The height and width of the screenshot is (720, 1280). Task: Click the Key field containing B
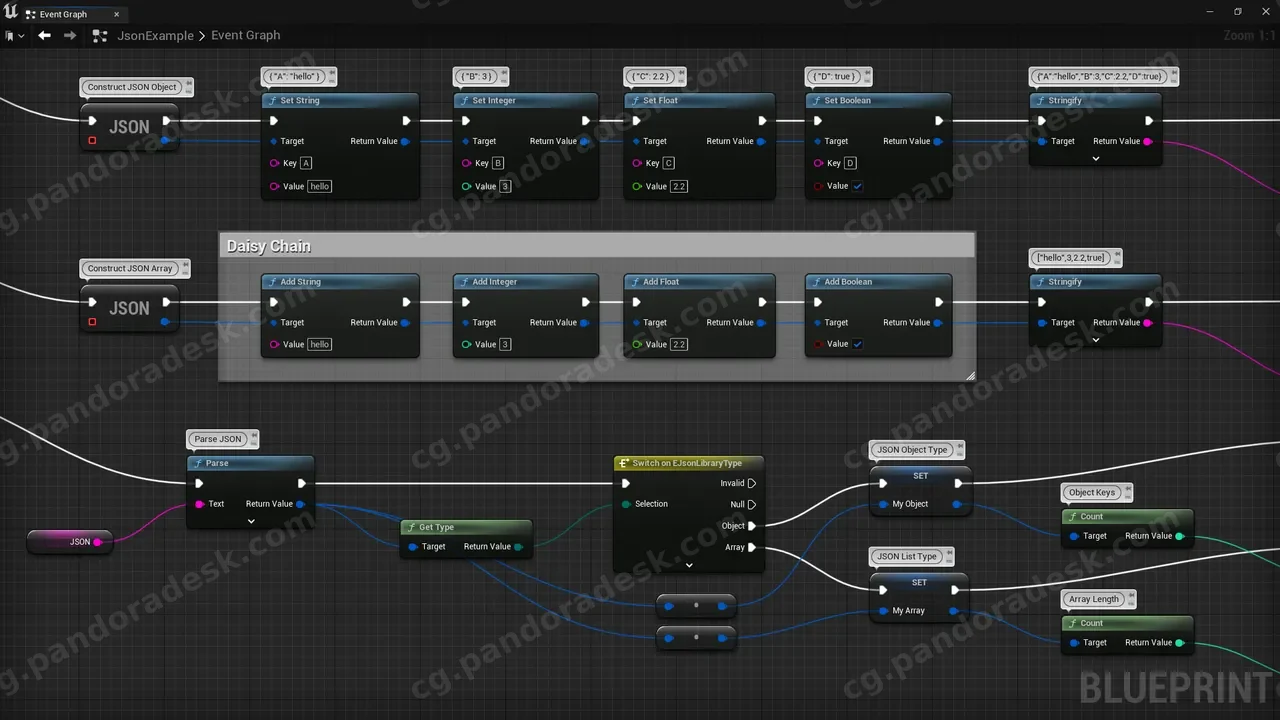[x=498, y=163]
